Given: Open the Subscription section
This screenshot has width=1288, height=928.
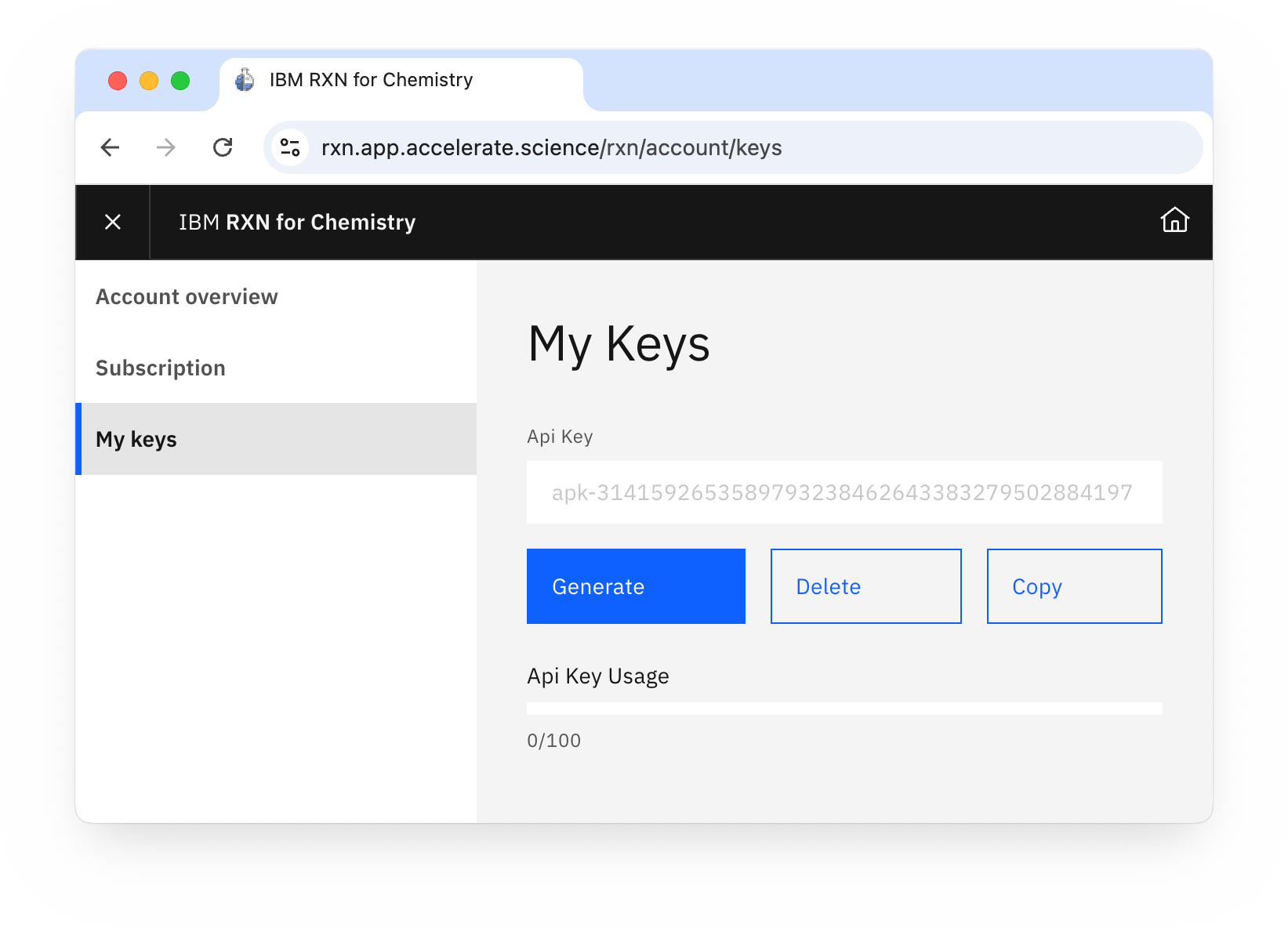Looking at the screenshot, I should click(x=160, y=367).
